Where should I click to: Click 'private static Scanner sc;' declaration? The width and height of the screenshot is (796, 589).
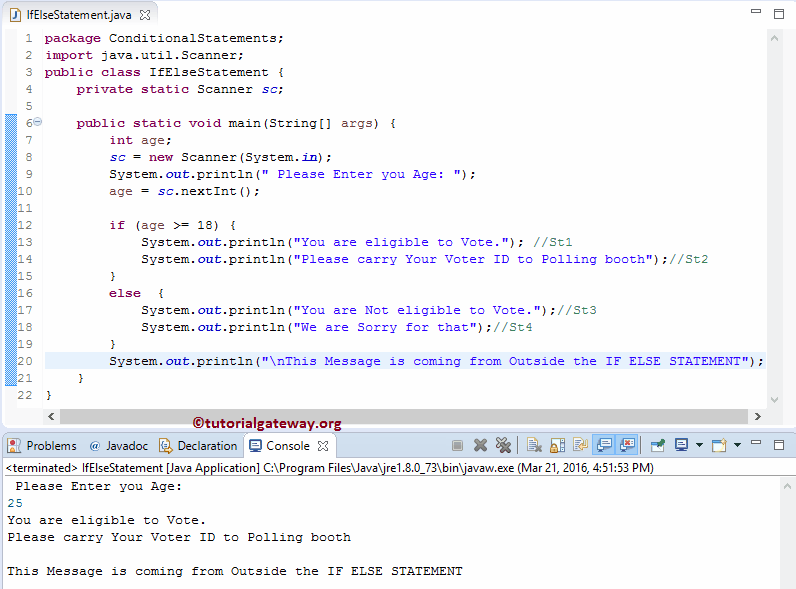[x=180, y=89]
